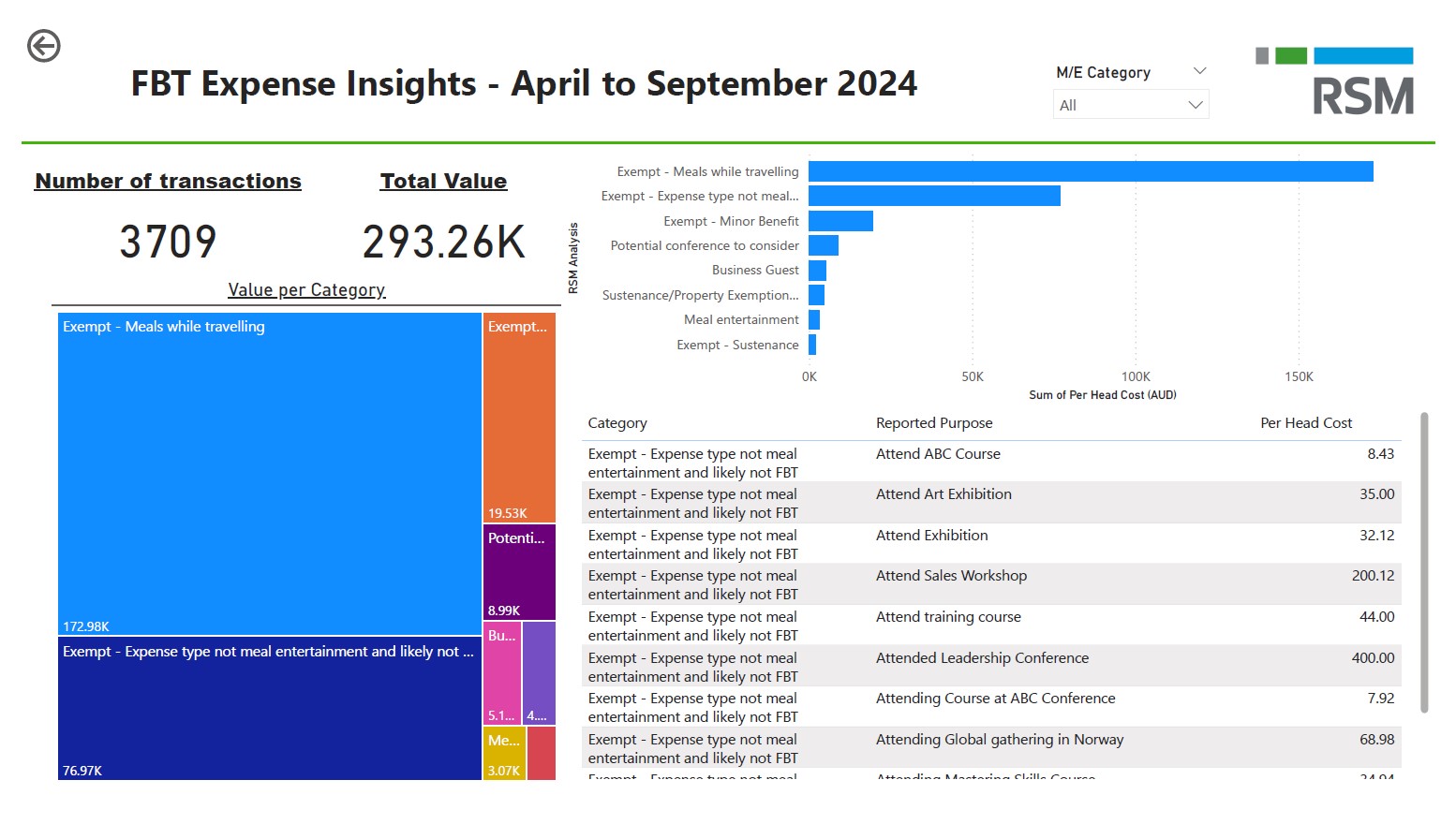The width and height of the screenshot is (1456, 839).
Task: Click the purple Potenti... treemap tile
Action: 519,572
